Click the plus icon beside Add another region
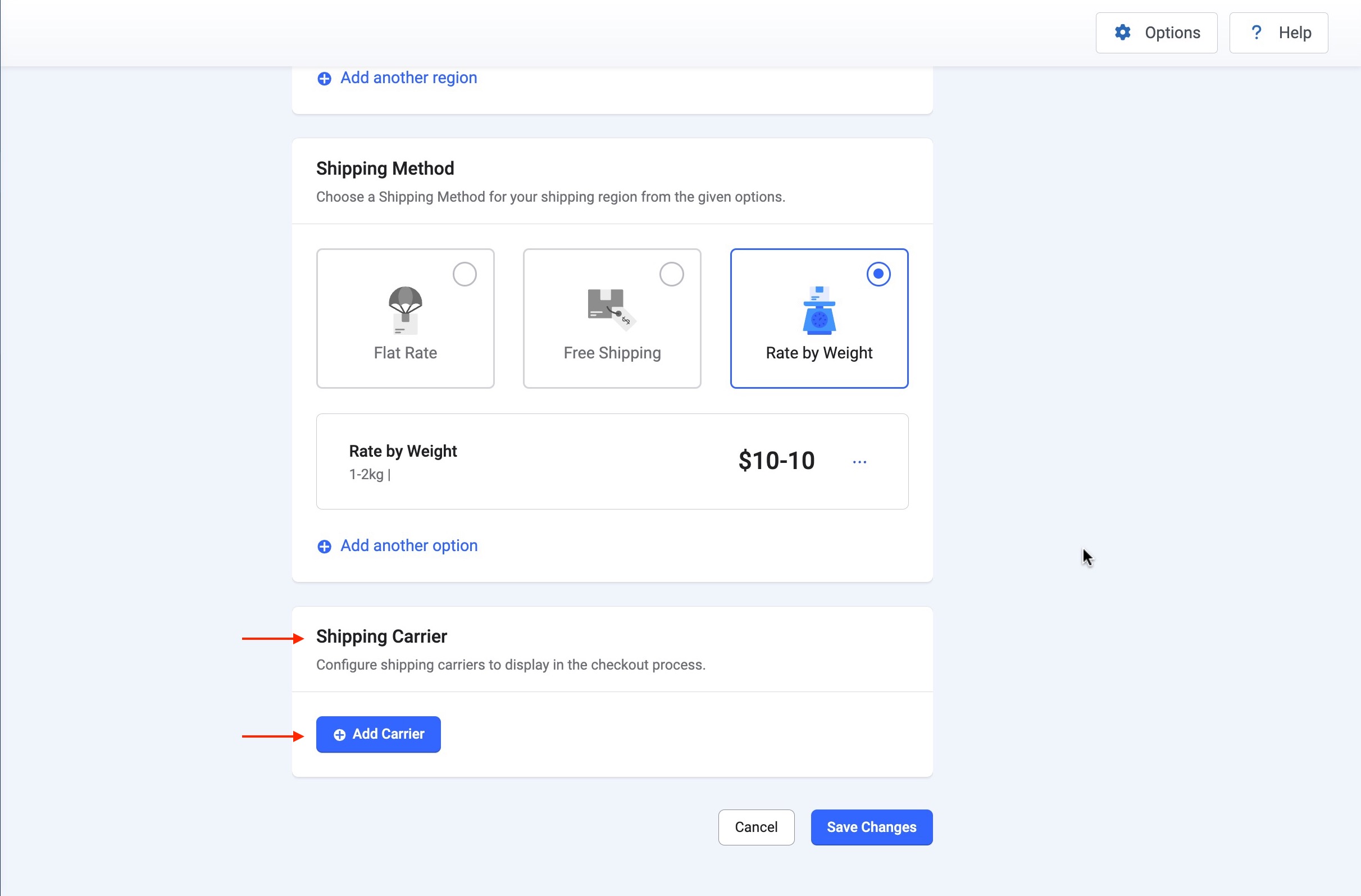The width and height of the screenshot is (1361, 896). click(x=324, y=79)
